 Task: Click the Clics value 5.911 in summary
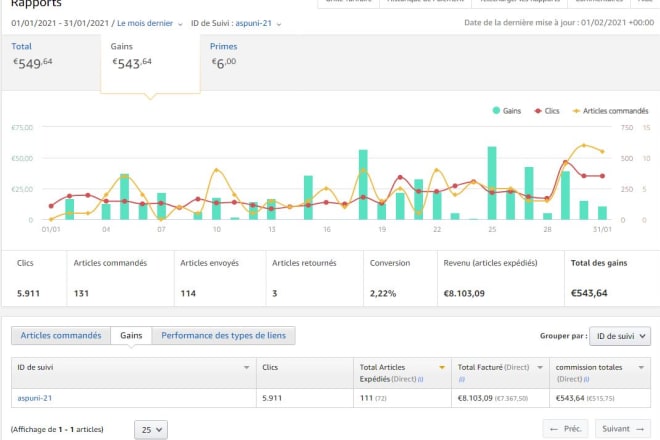(x=28, y=293)
